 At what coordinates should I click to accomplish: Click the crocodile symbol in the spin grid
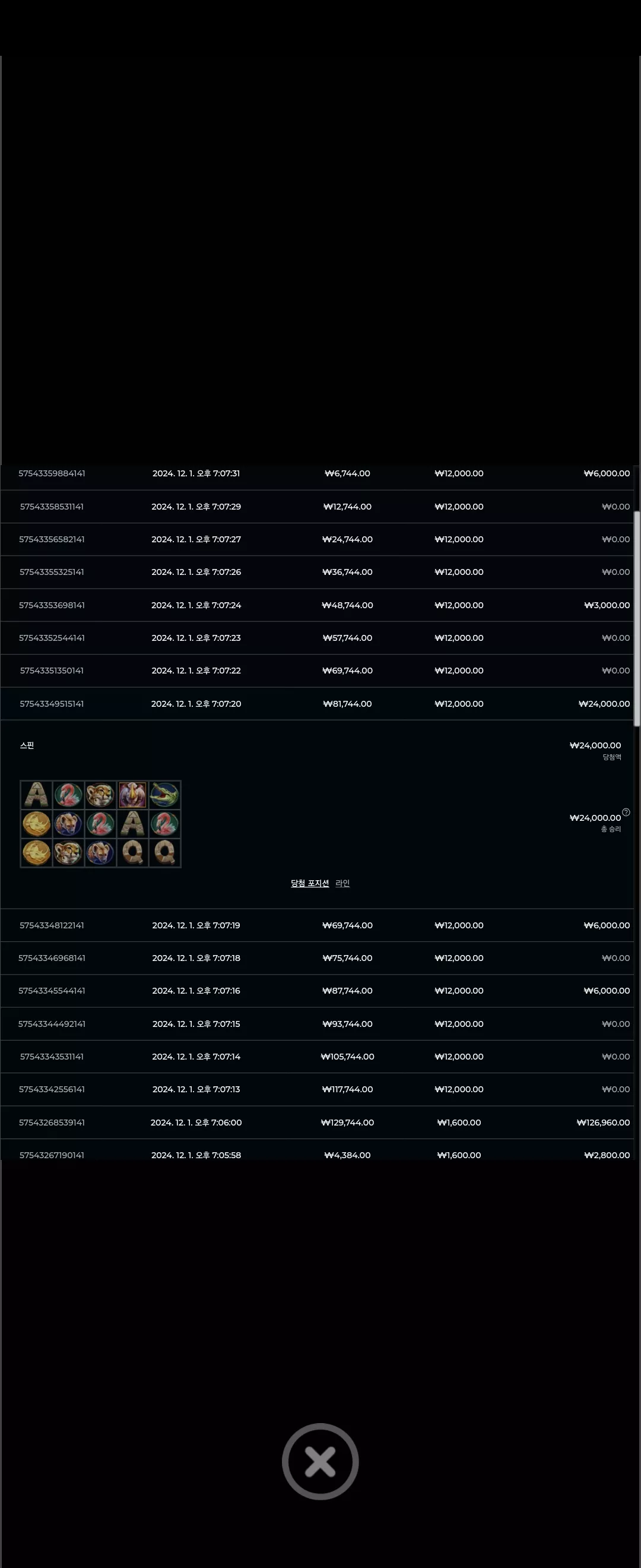[x=164, y=795]
